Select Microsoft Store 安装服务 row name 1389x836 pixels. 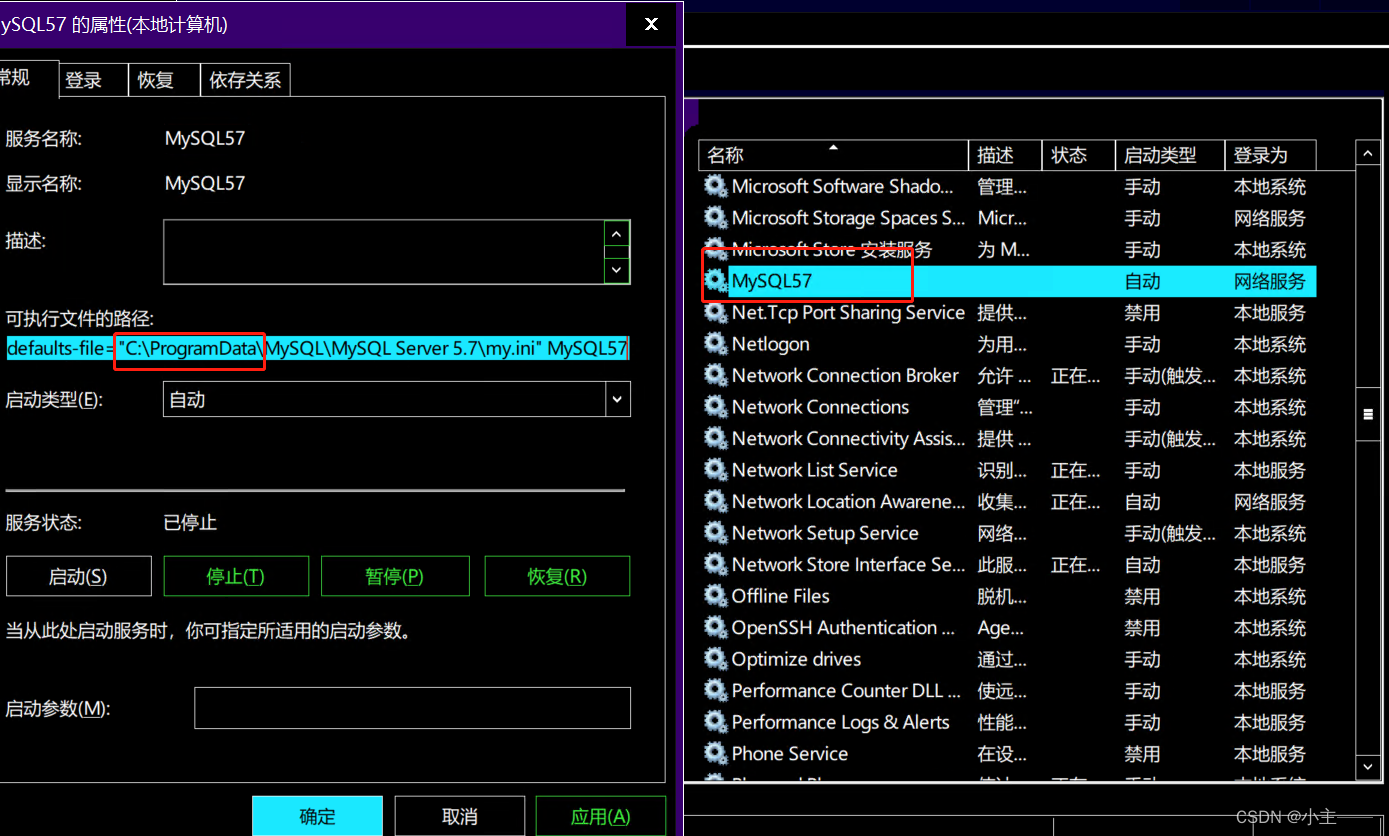point(832,250)
